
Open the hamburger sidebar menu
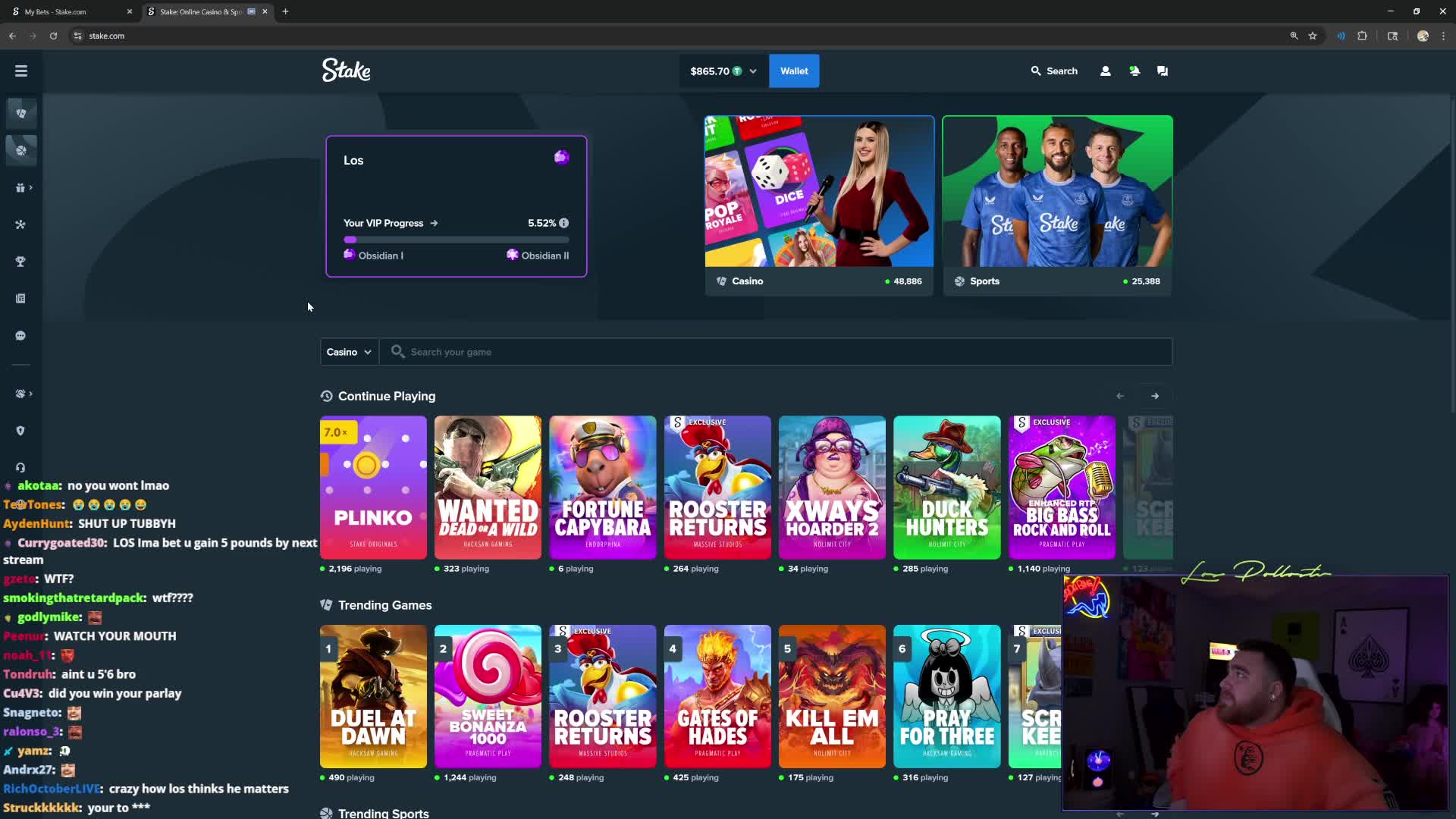pos(21,71)
